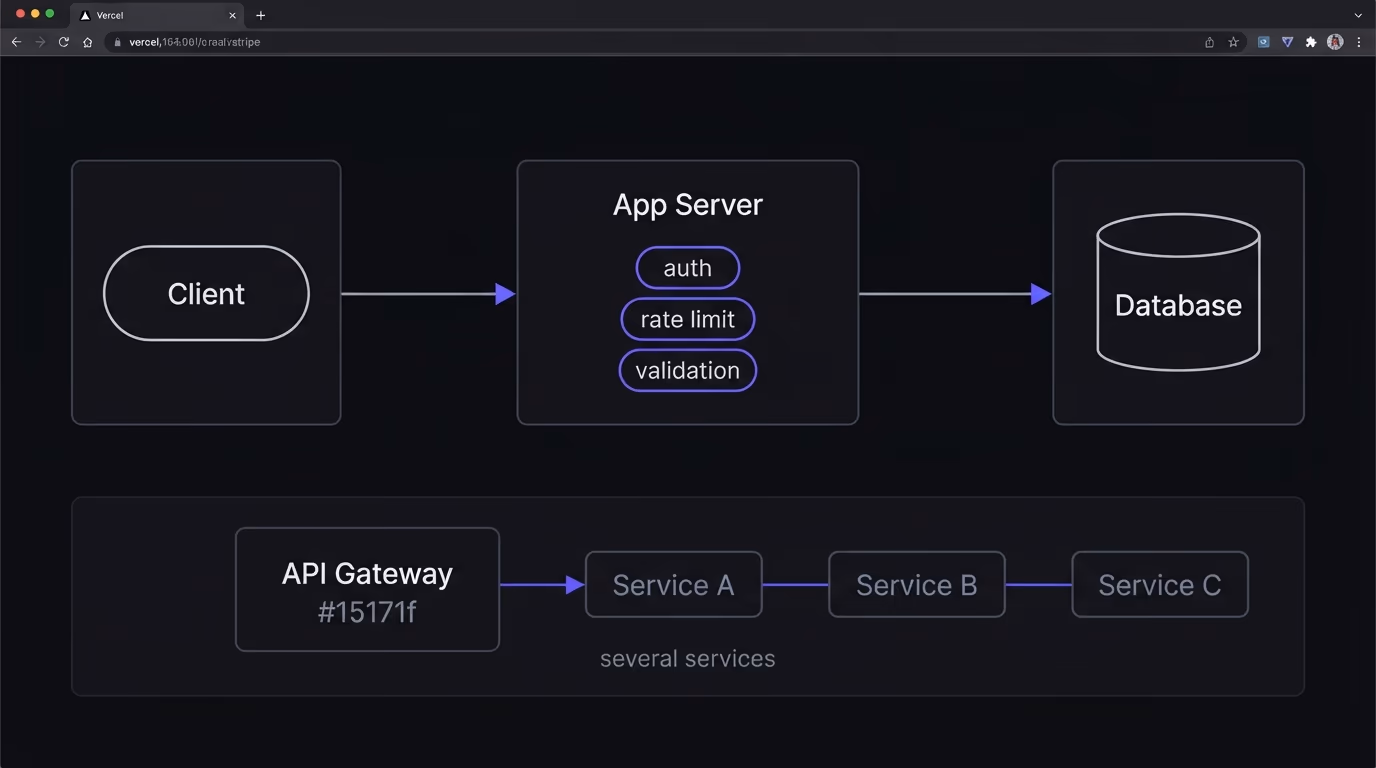Screen dimensions: 1376x768
Task: Select the auth pill
Action: pos(688,268)
